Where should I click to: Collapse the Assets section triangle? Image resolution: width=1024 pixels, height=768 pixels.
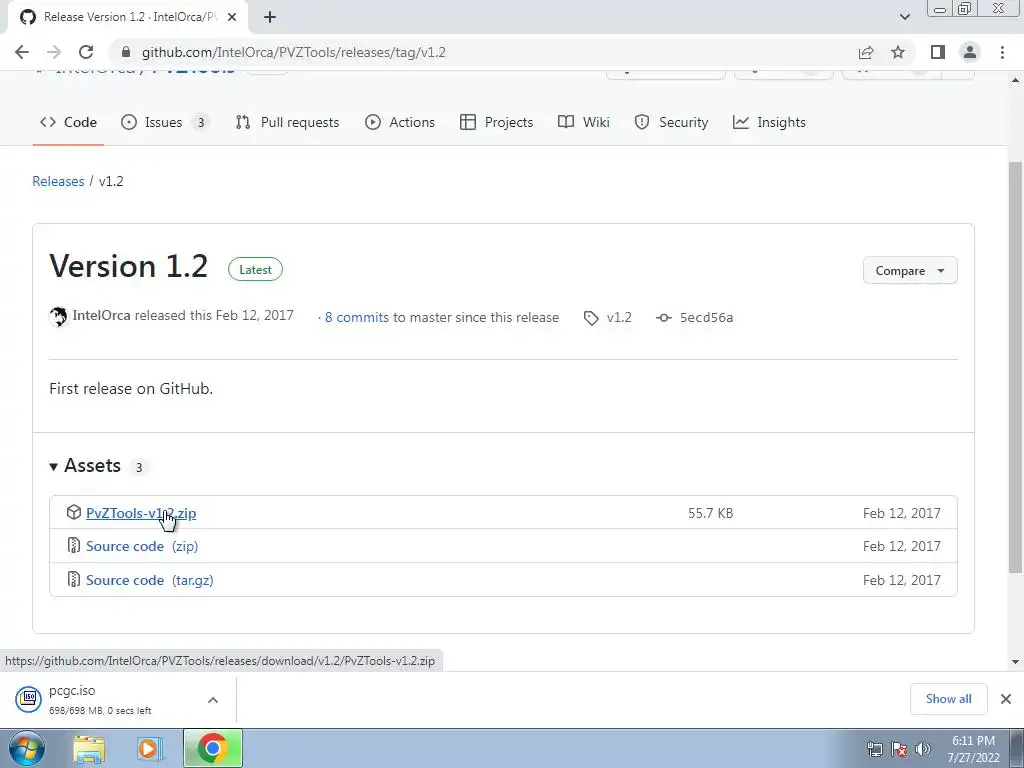(54, 466)
